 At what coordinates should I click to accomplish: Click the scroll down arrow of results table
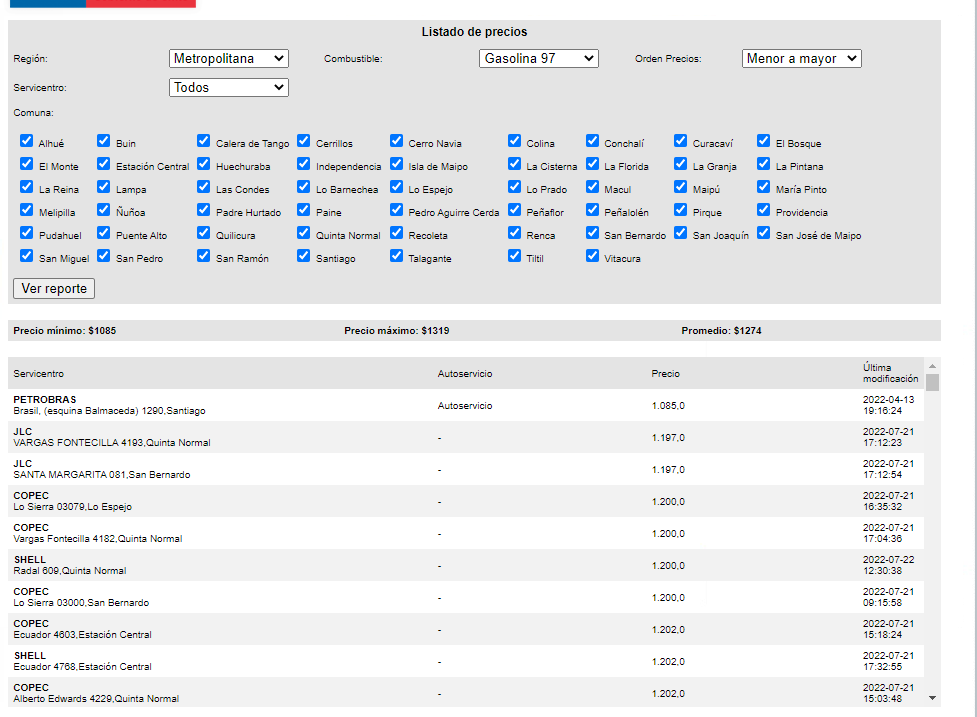point(932,697)
